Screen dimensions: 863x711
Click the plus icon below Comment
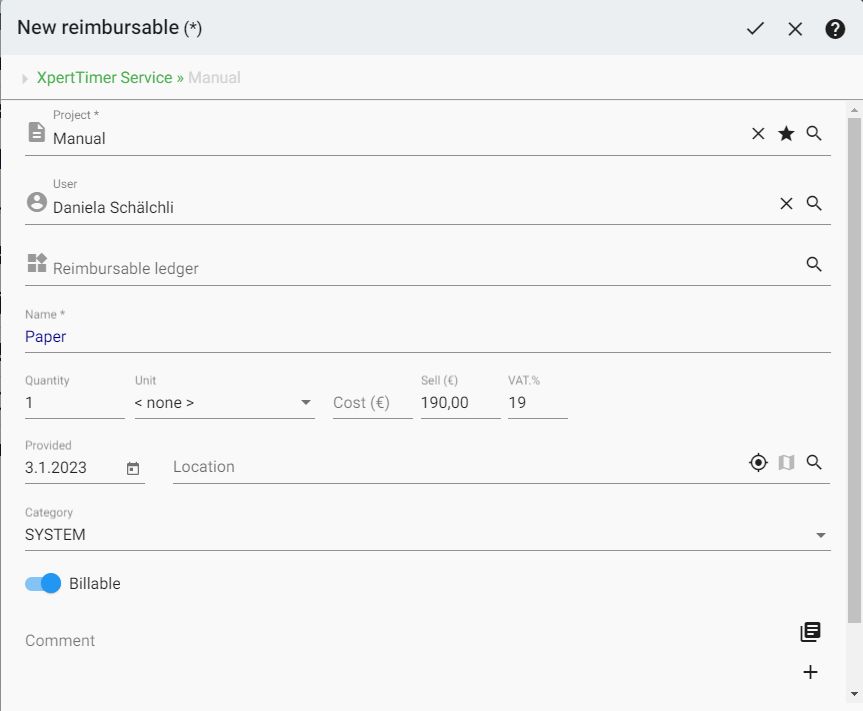tap(810, 672)
